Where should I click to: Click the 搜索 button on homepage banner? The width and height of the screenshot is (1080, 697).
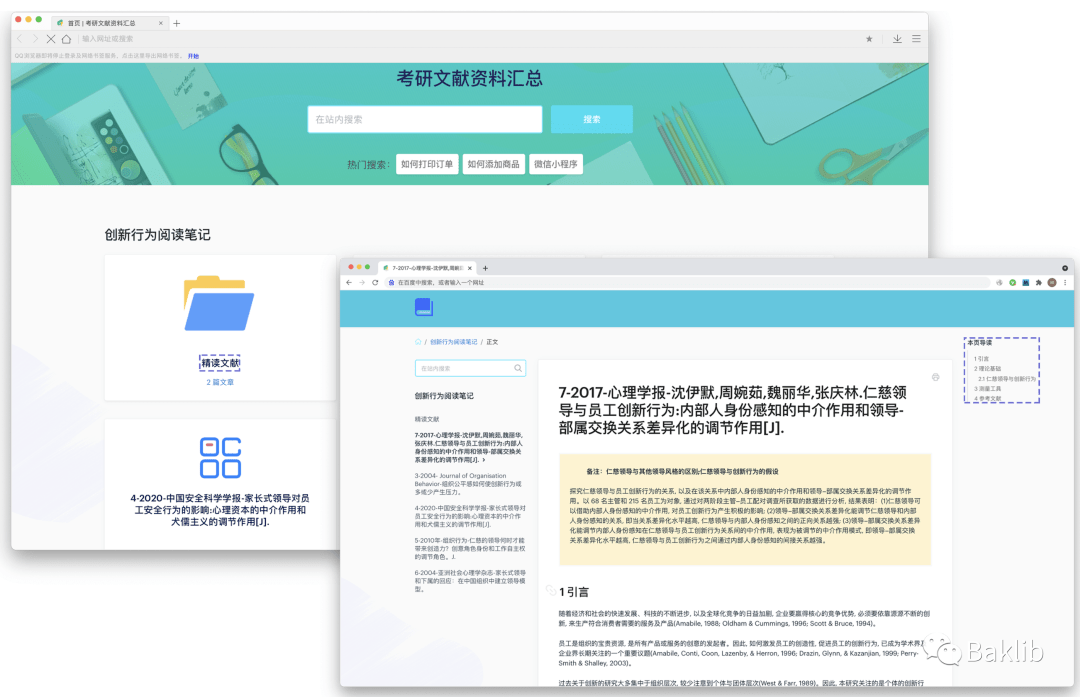pos(592,119)
